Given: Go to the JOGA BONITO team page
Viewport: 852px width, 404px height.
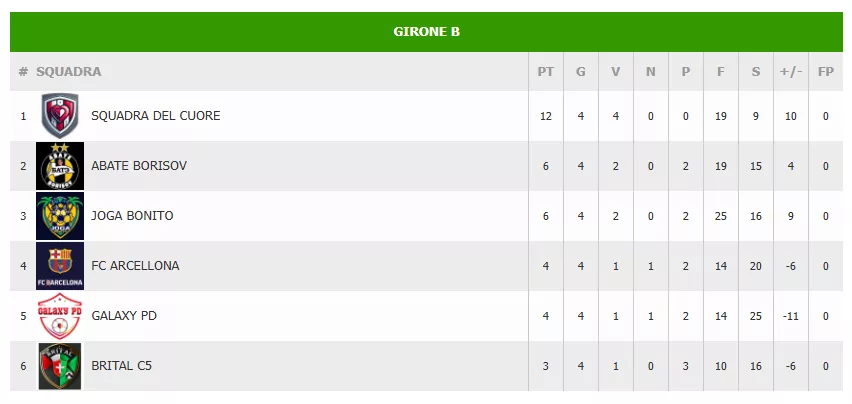Looking at the screenshot, I should [131, 216].
